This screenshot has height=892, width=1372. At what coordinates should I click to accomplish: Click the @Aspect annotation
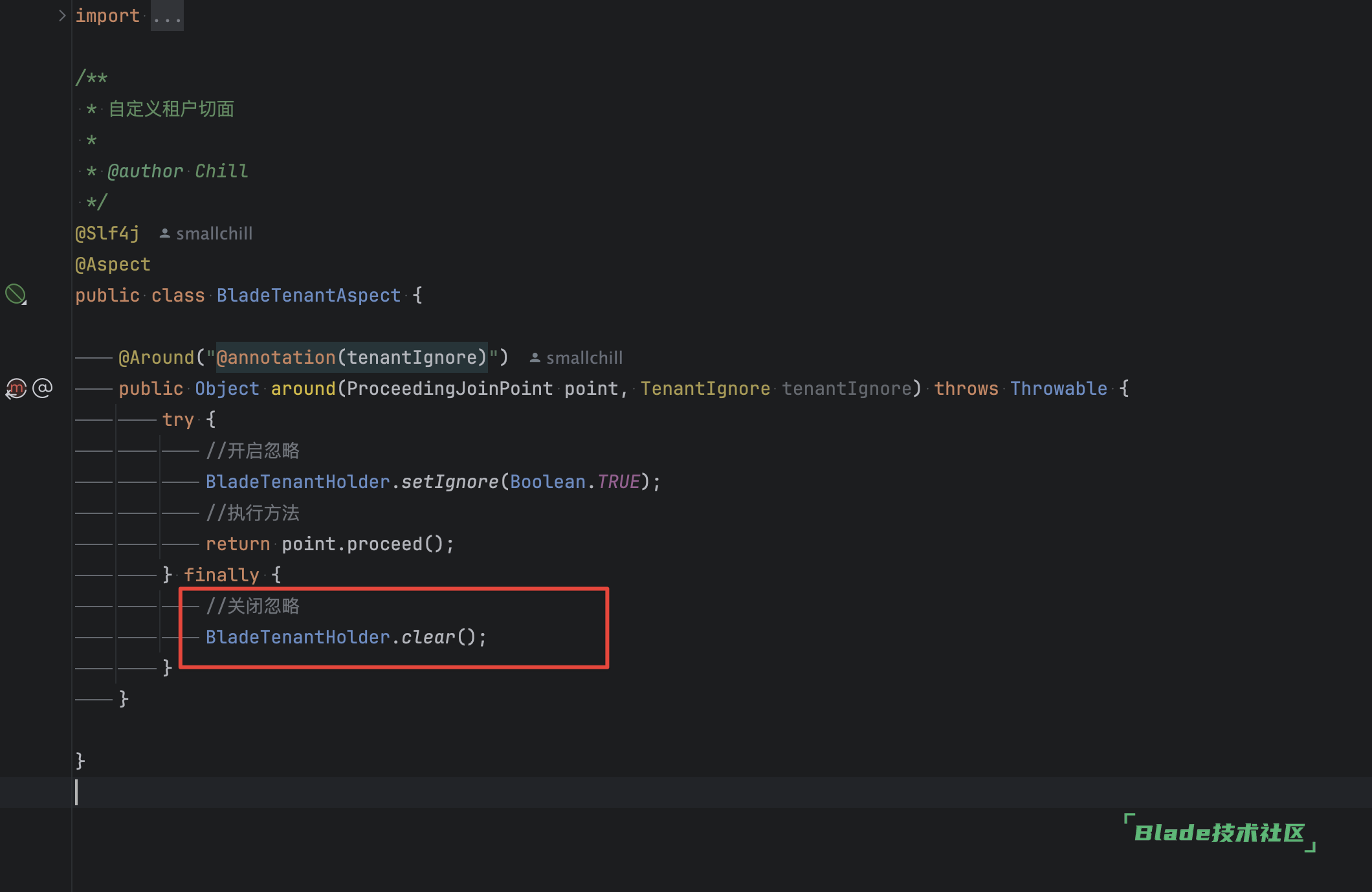pos(113,264)
